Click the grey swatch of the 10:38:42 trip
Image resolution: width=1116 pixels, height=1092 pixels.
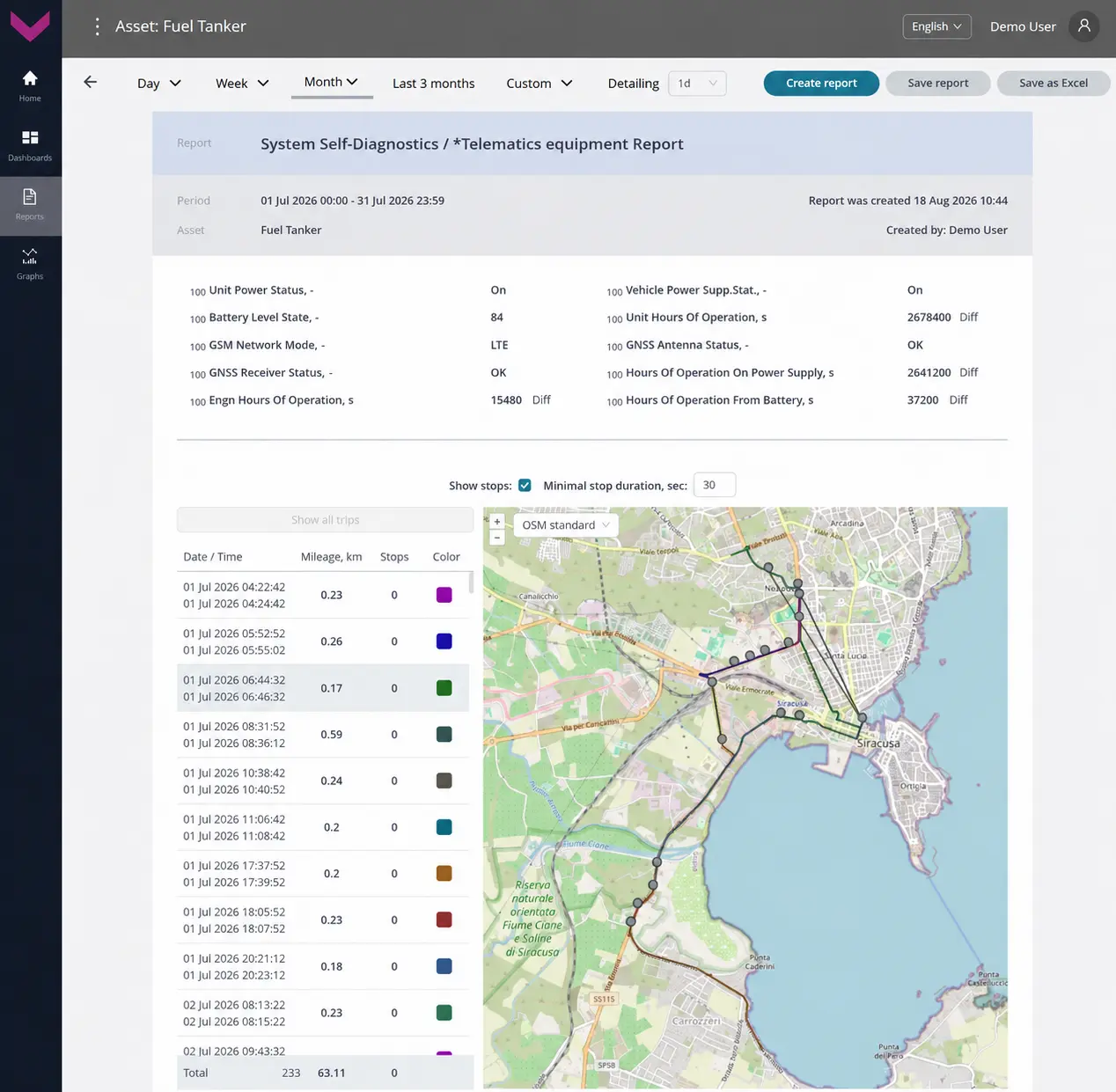pos(444,781)
